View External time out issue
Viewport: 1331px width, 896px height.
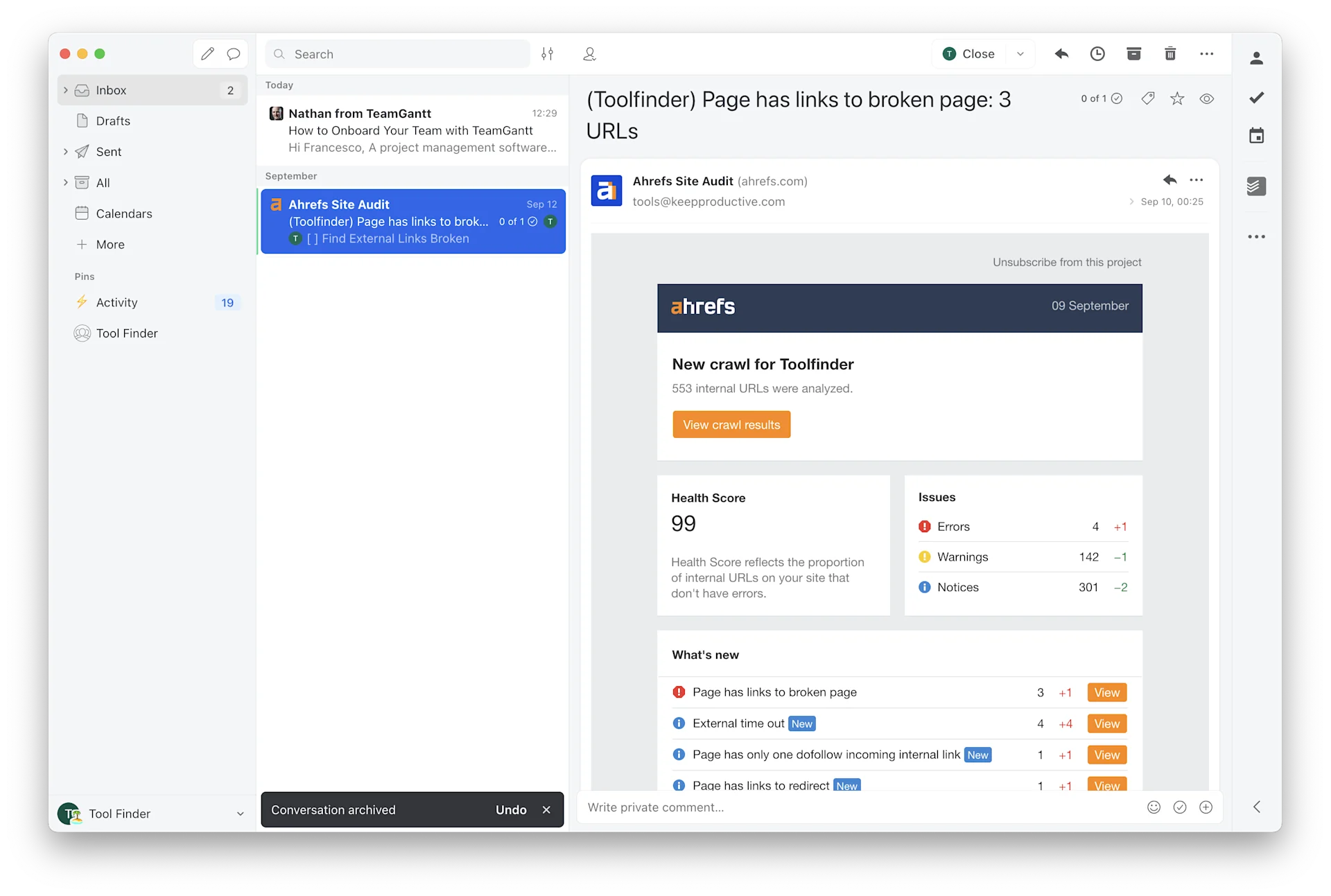coord(1107,723)
